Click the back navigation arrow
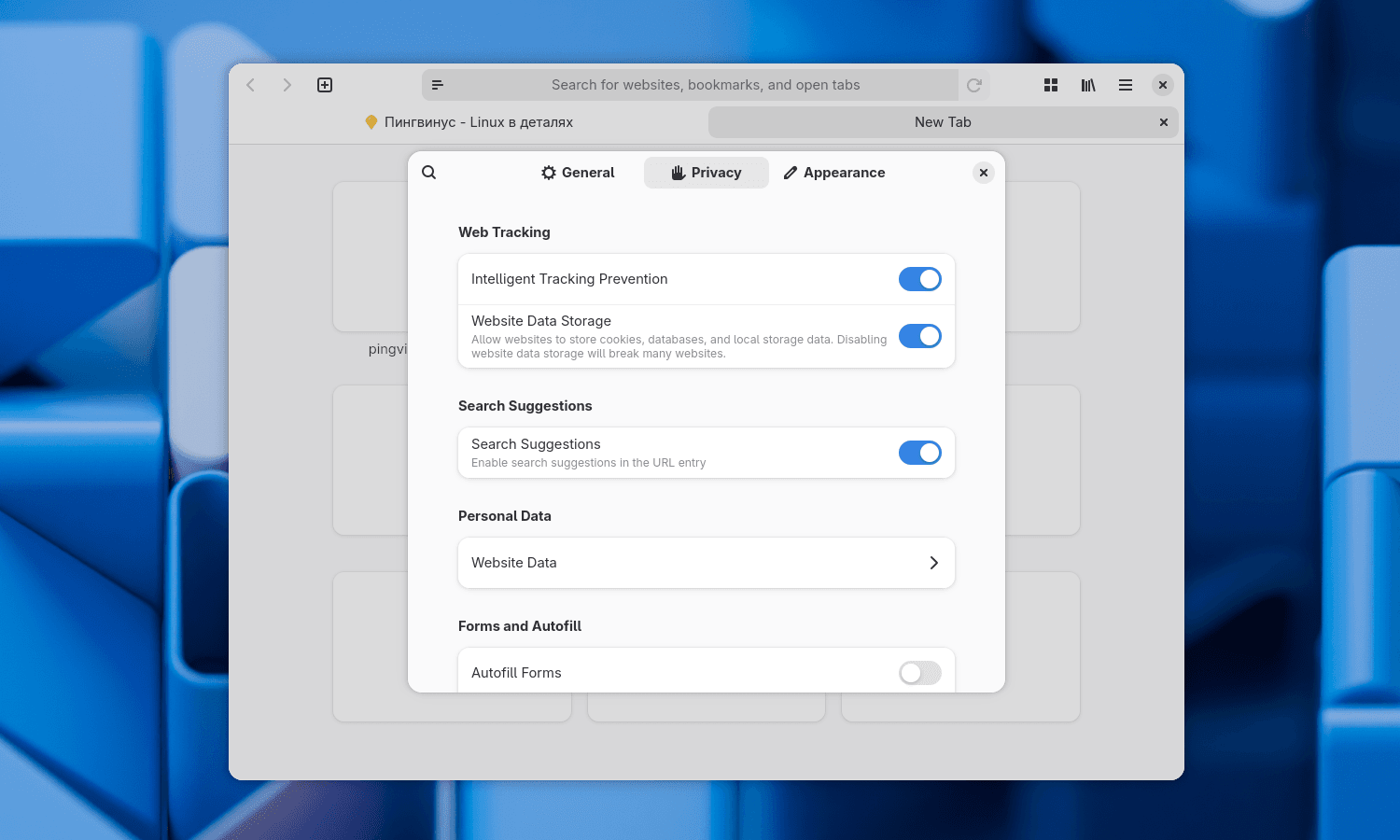The image size is (1400, 840). [250, 85]
